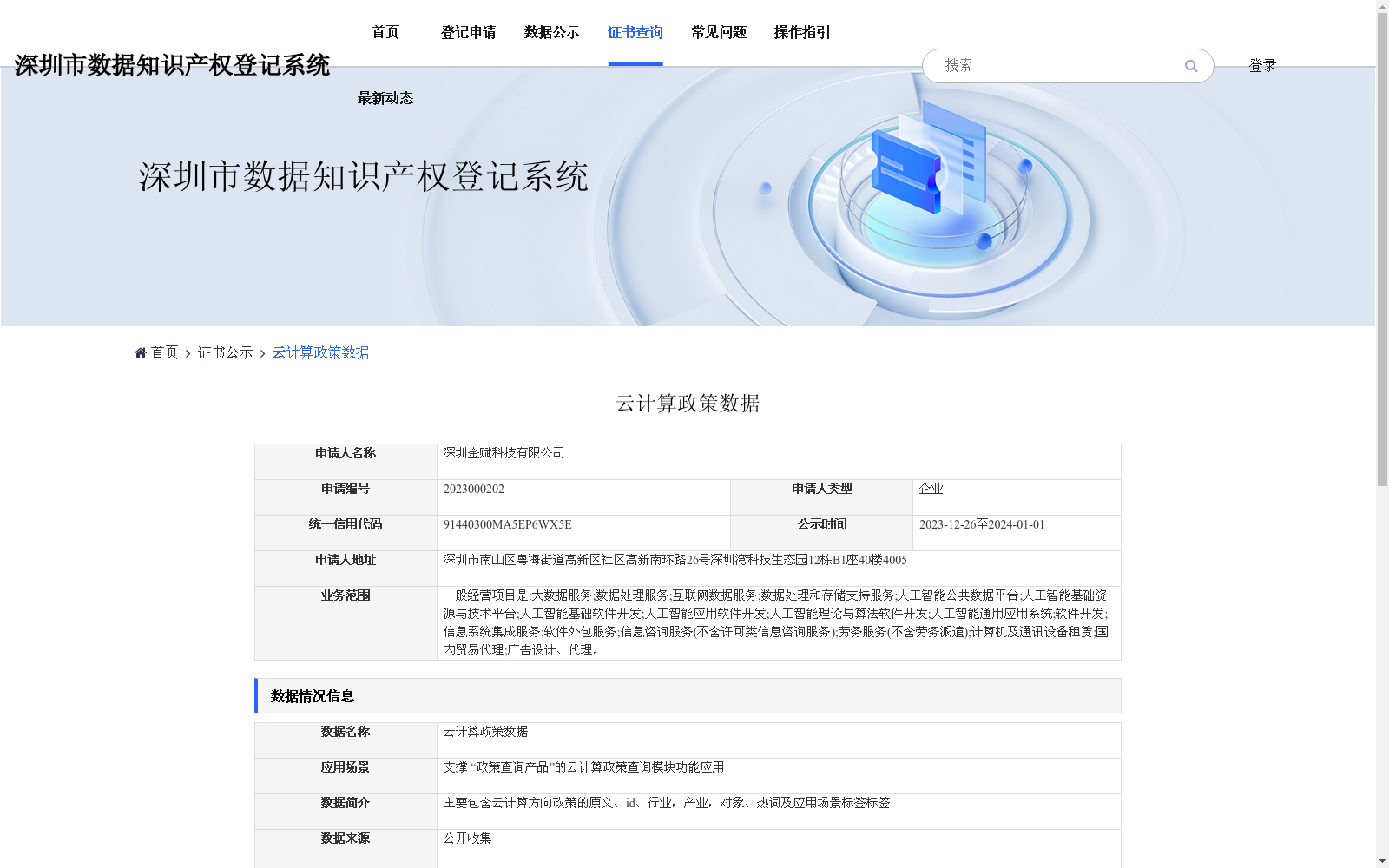The height and width of the screenshot is (868, 1389).
Task: Click the 数据来源 value 公开收集
Action: [467, 838]
